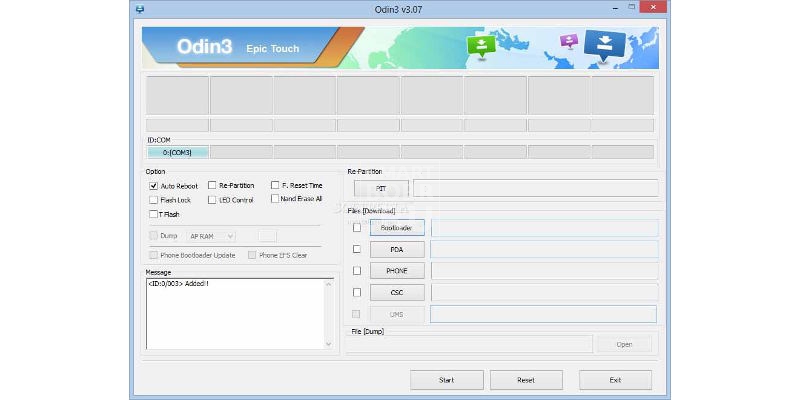The image size is (800, 400).
Task: Click the PDA file path field
Action: pyautogui.click(x=544, y=249)
